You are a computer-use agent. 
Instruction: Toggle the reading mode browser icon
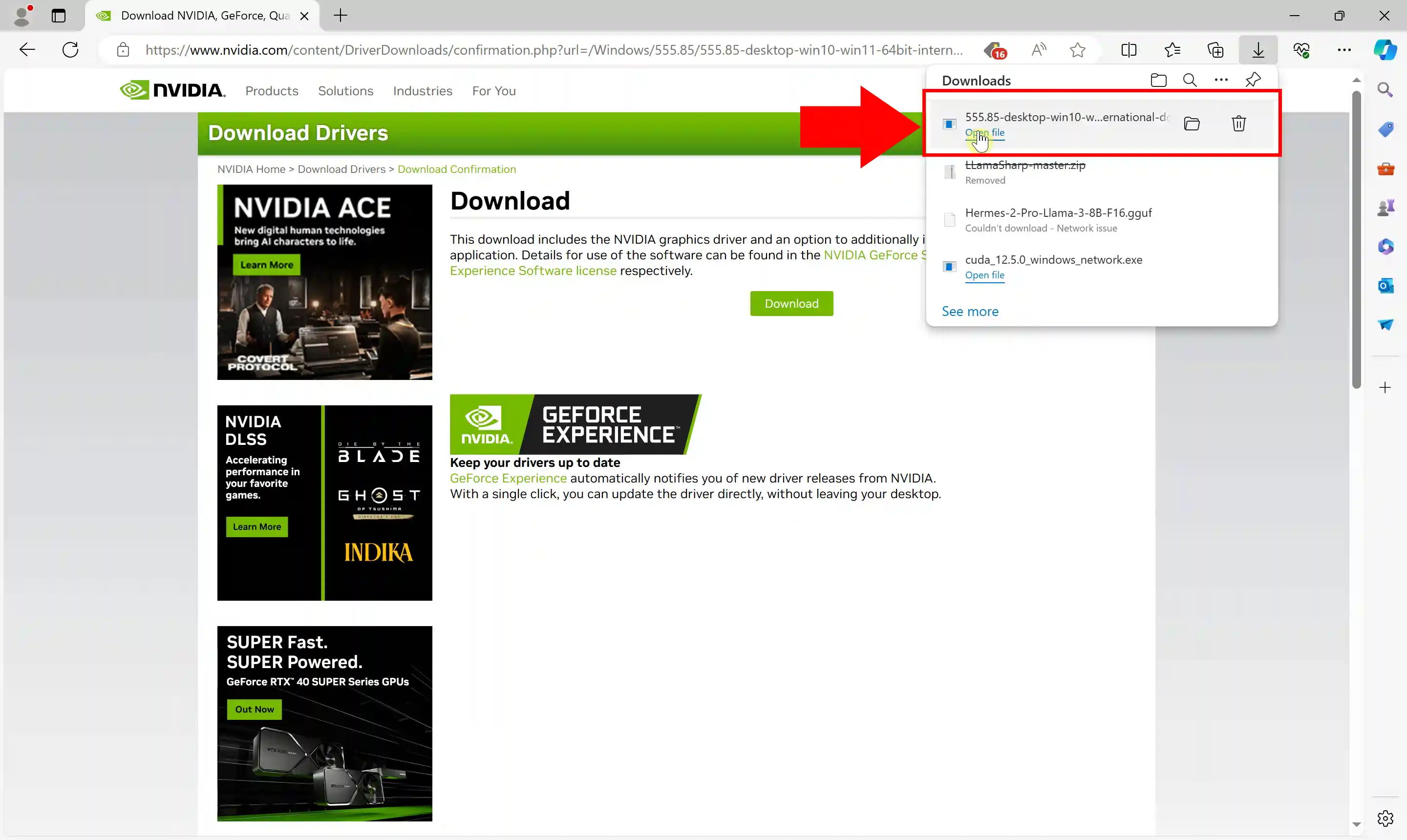(x=1129, y=50)
